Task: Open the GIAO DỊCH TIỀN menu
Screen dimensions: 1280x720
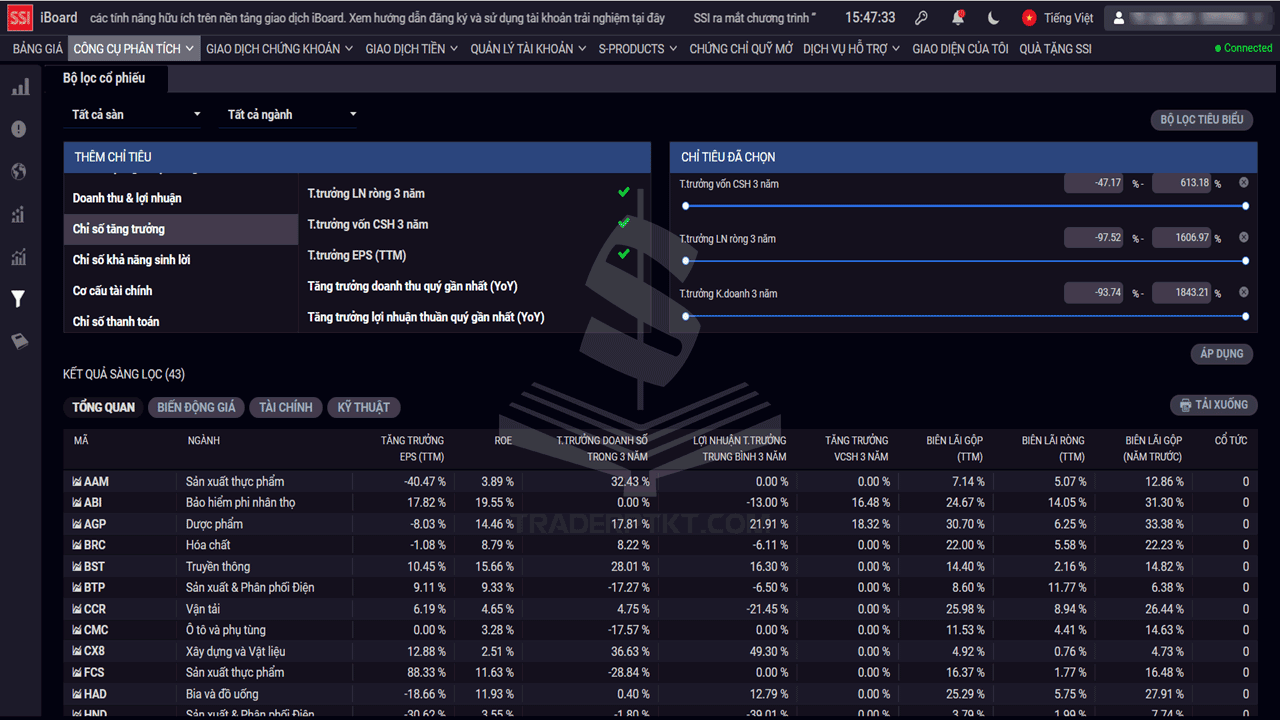Action: [x=411, y=48]
